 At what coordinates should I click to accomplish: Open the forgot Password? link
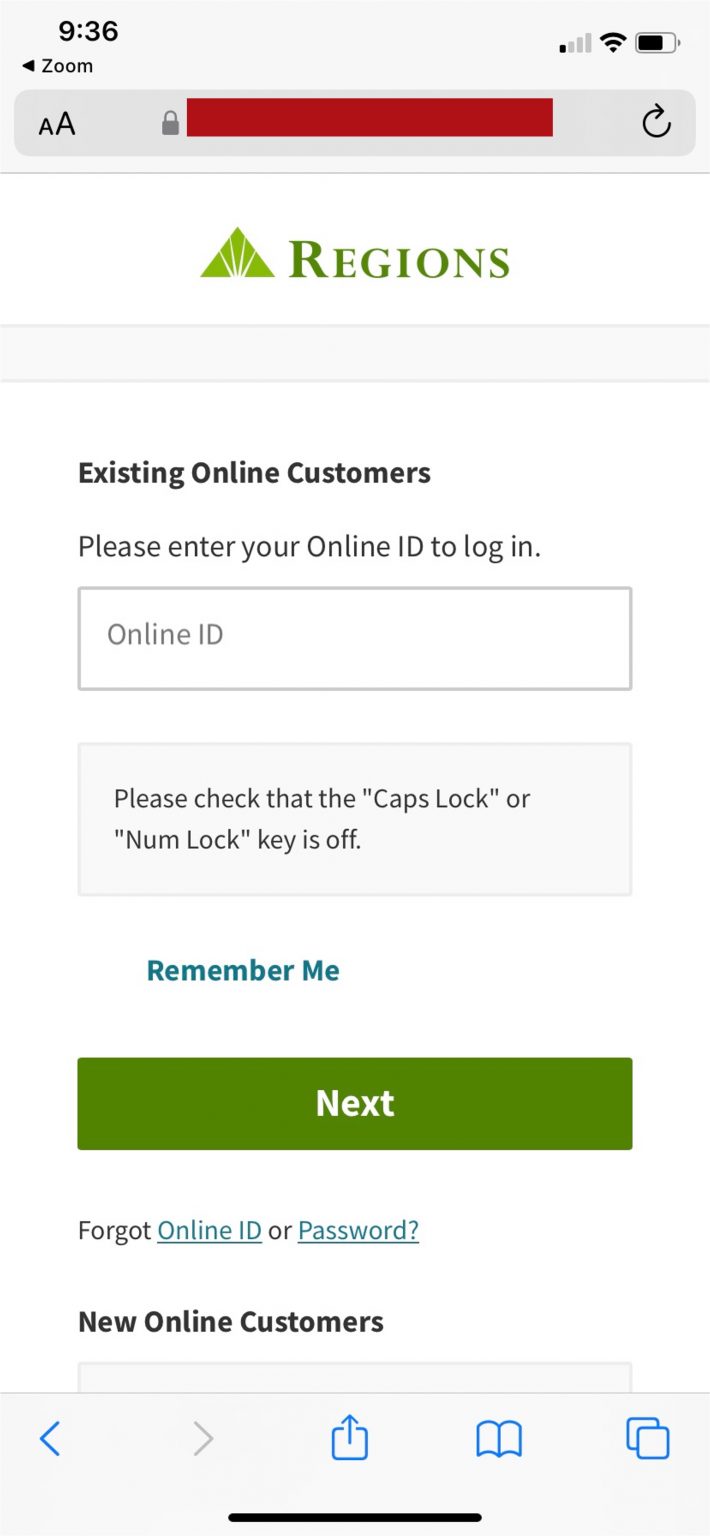point(358,1230)
